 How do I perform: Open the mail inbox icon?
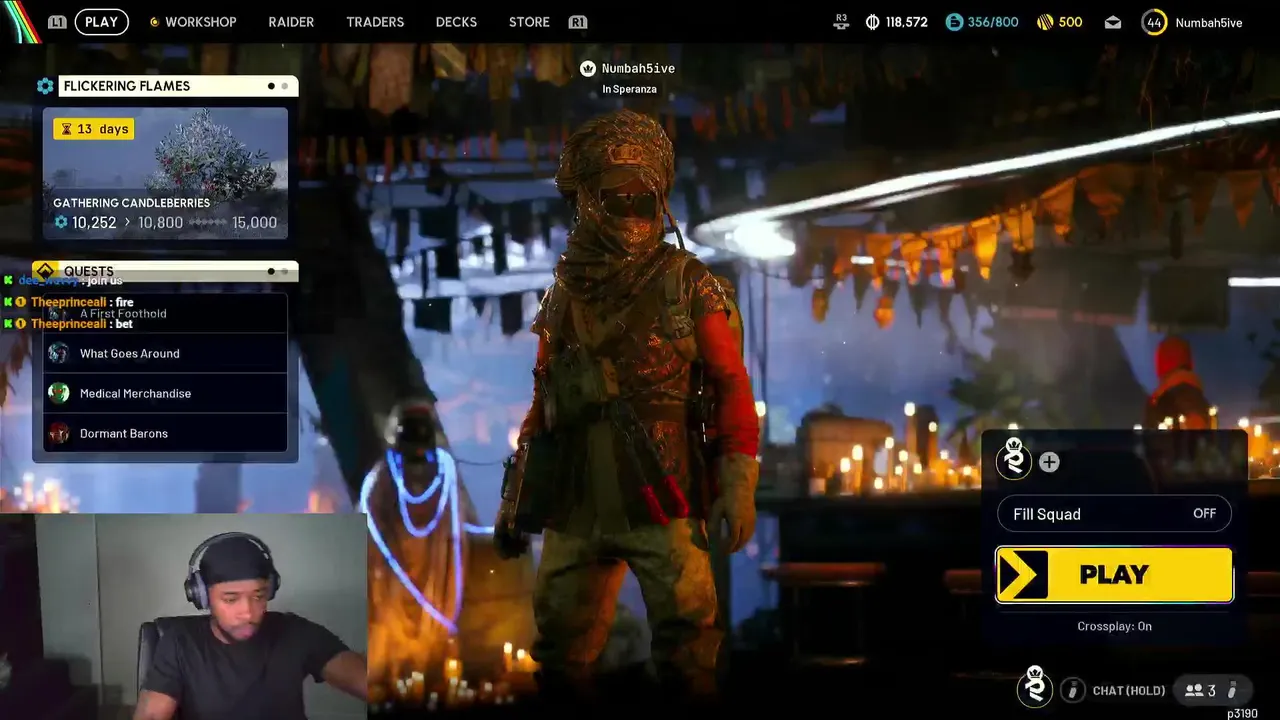tap(1113, 22)
